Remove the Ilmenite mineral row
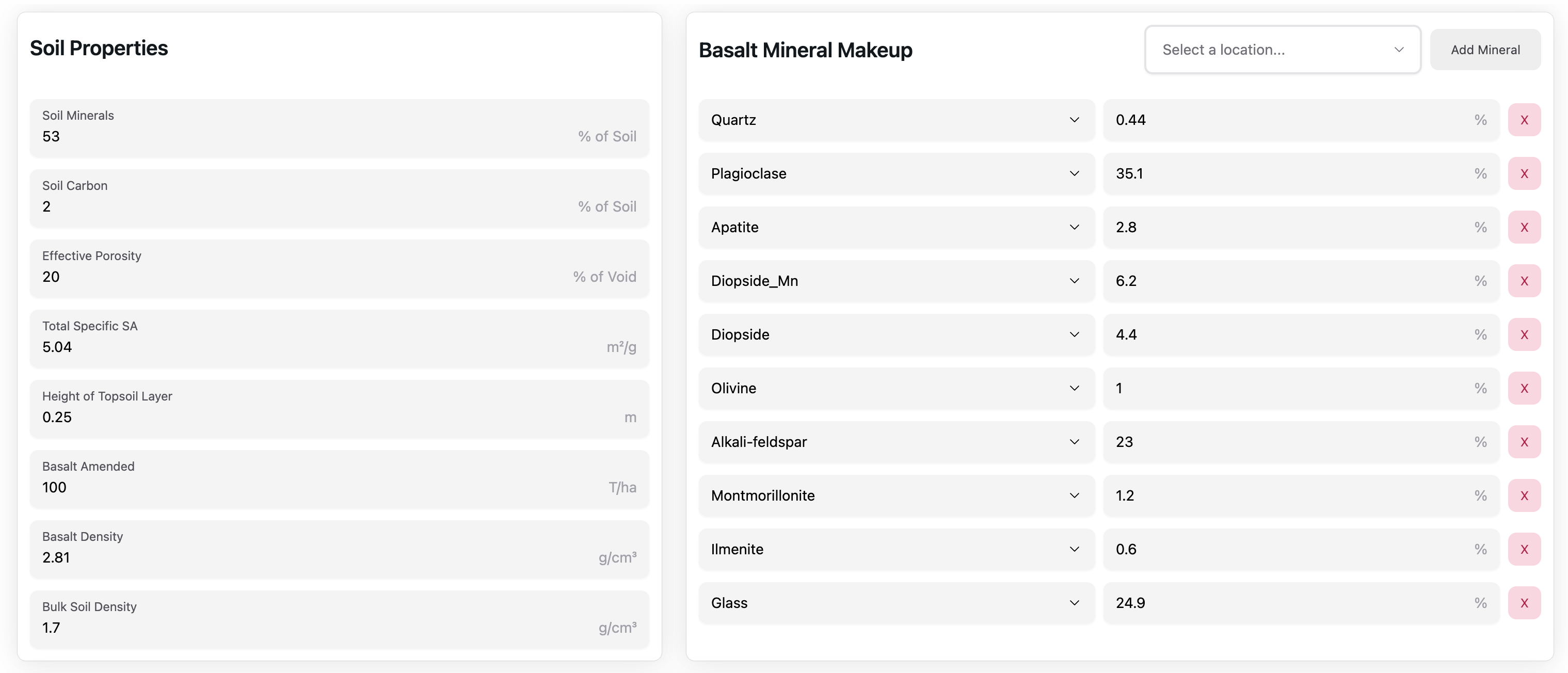 (x=1524, y=549)
